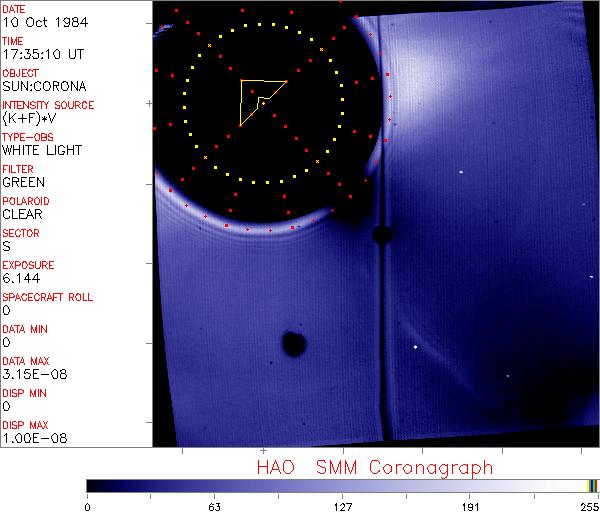Click the GREEN filter value
The image size is (600, 512).
click(23, 182)
